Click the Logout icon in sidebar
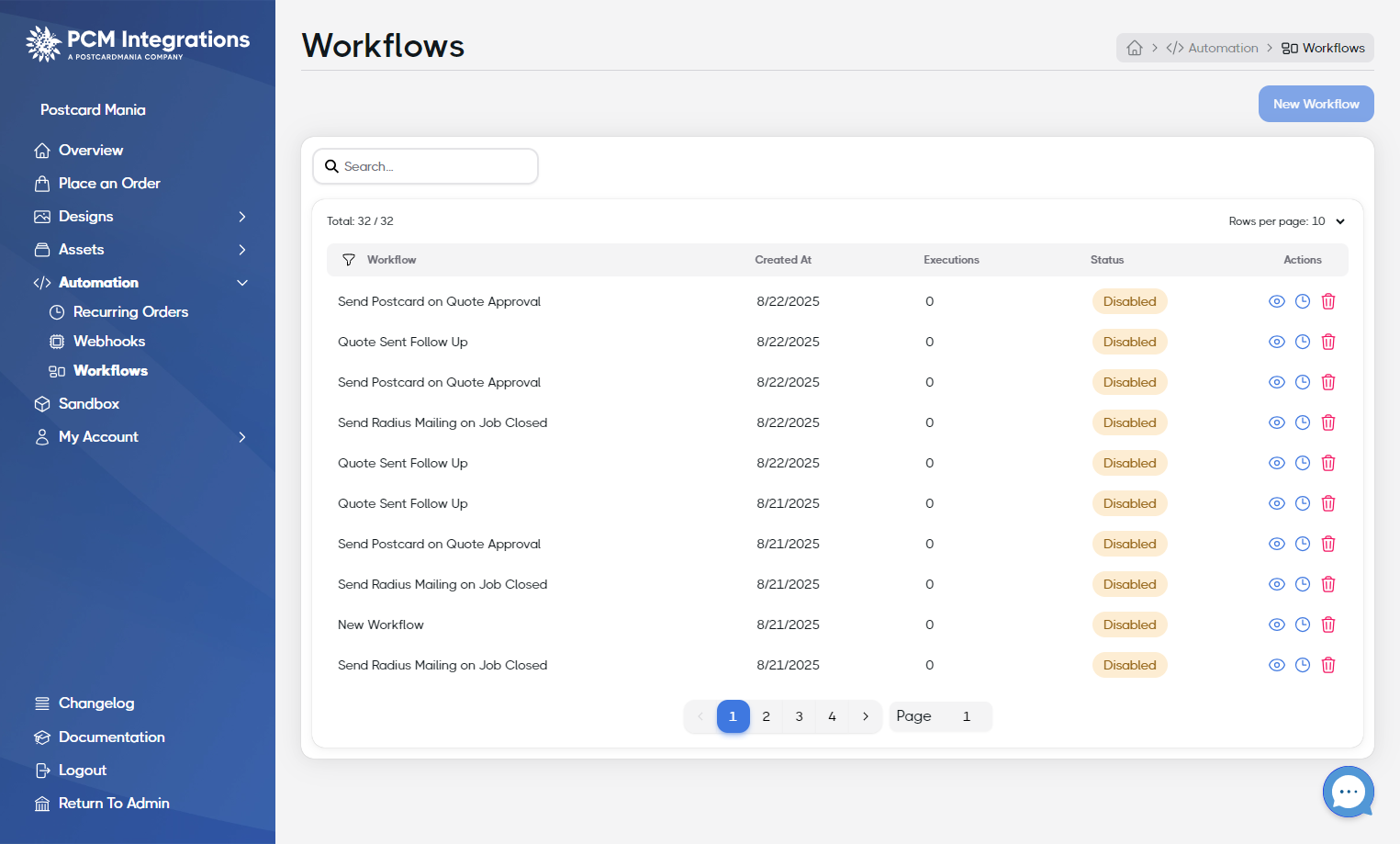This screenshot has width=1400, height=844. pyautogui.click(x=42, y=771)
